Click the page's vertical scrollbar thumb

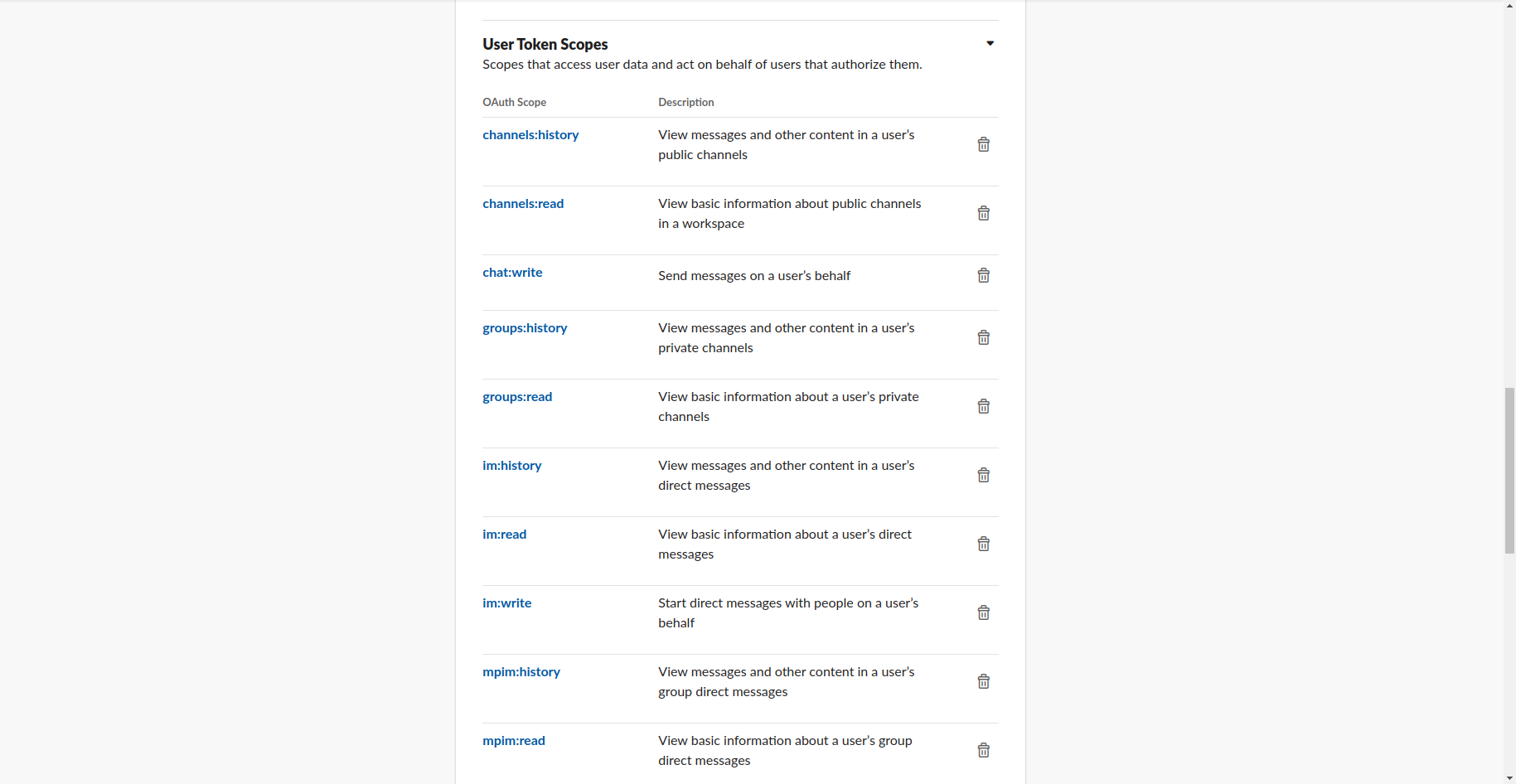(x=1509, y=470)
